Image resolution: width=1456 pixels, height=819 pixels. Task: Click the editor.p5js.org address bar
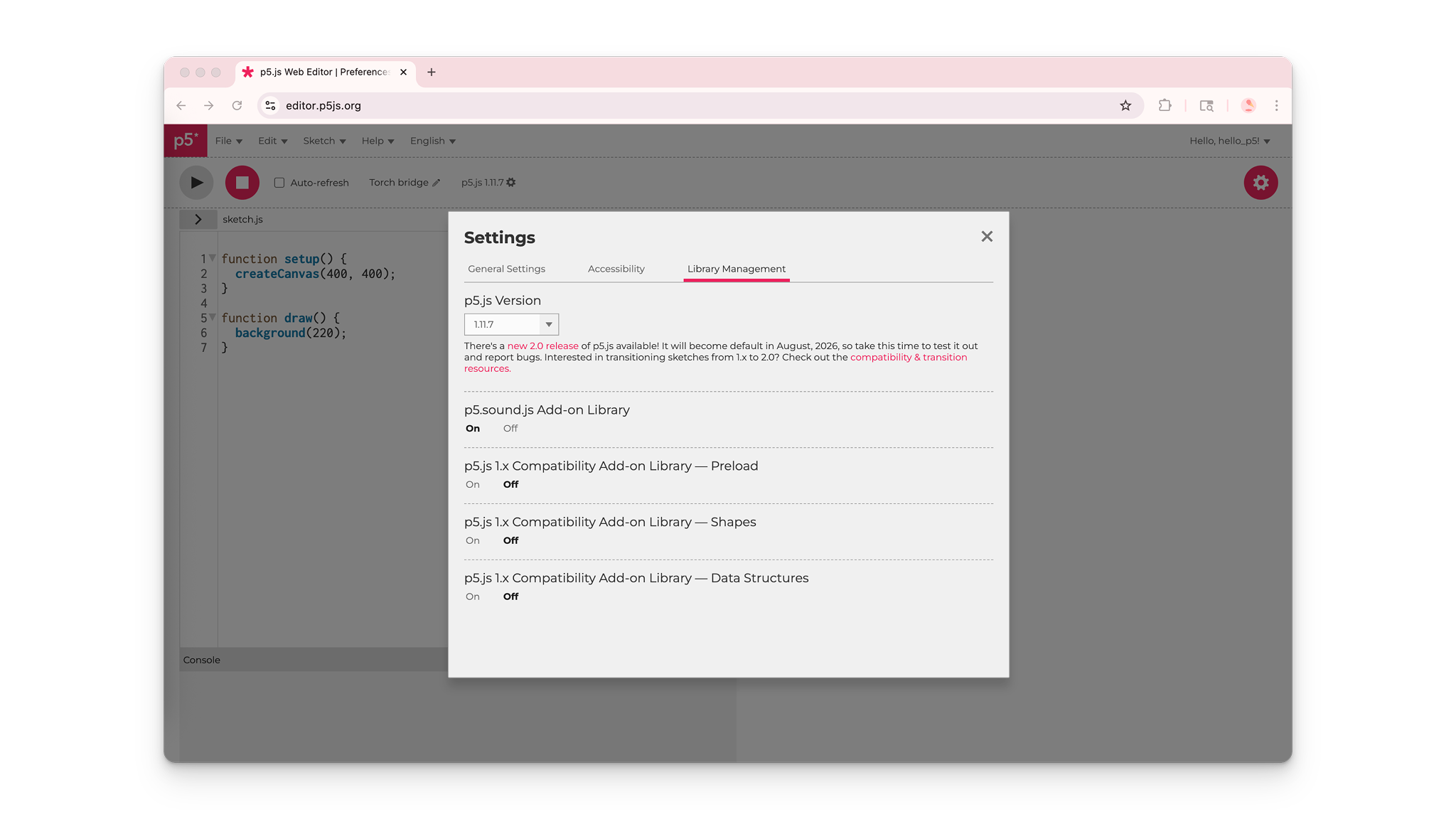point(700,105)
